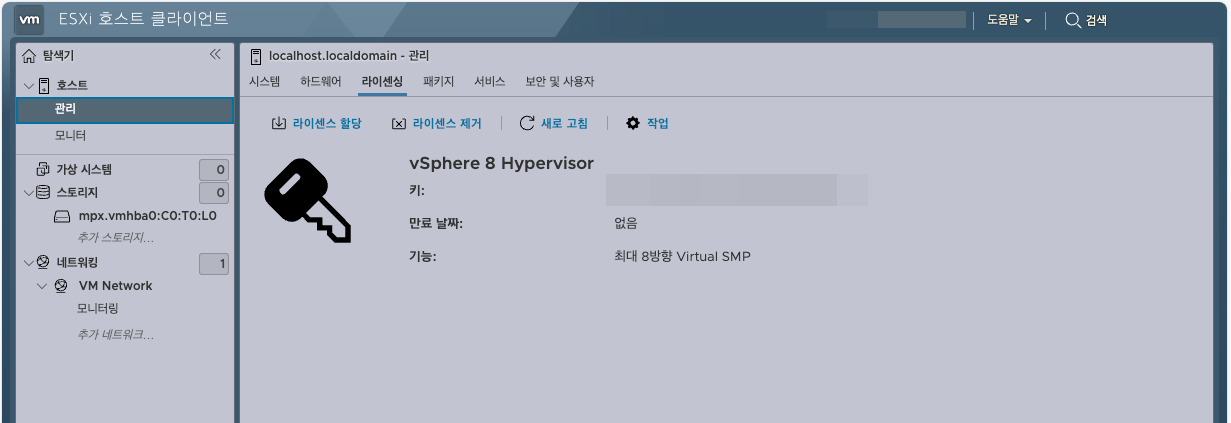Image resolution: width=1231 pixels, height=423 pixels.
Task: Collapse the navigator panel with double chevron
Action: pyautogui.click(x=215, y=55)
